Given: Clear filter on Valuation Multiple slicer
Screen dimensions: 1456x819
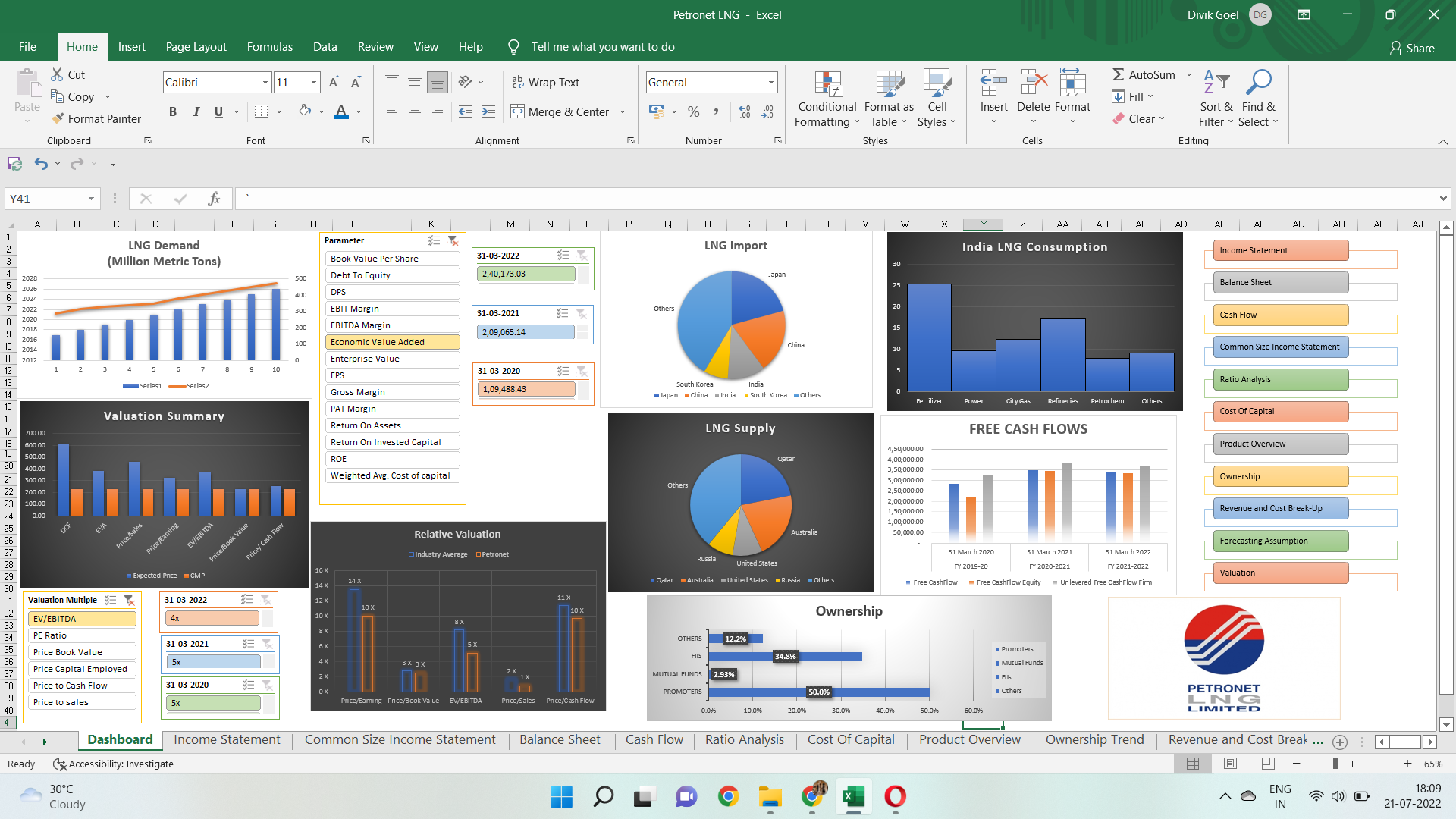Looking at the screenshot, I should pyautogui.click(x=129, y=600).
